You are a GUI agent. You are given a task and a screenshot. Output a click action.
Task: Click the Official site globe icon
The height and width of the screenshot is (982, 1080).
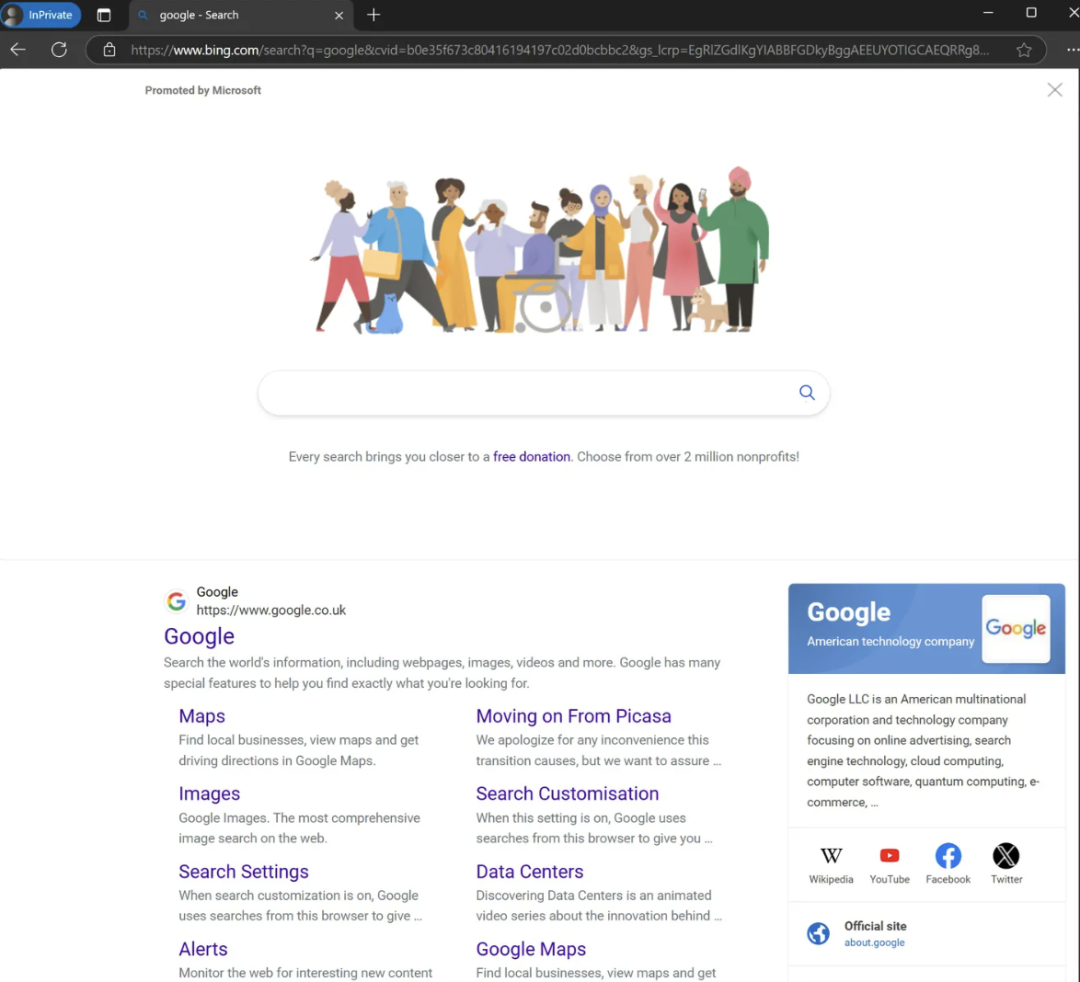818,934
